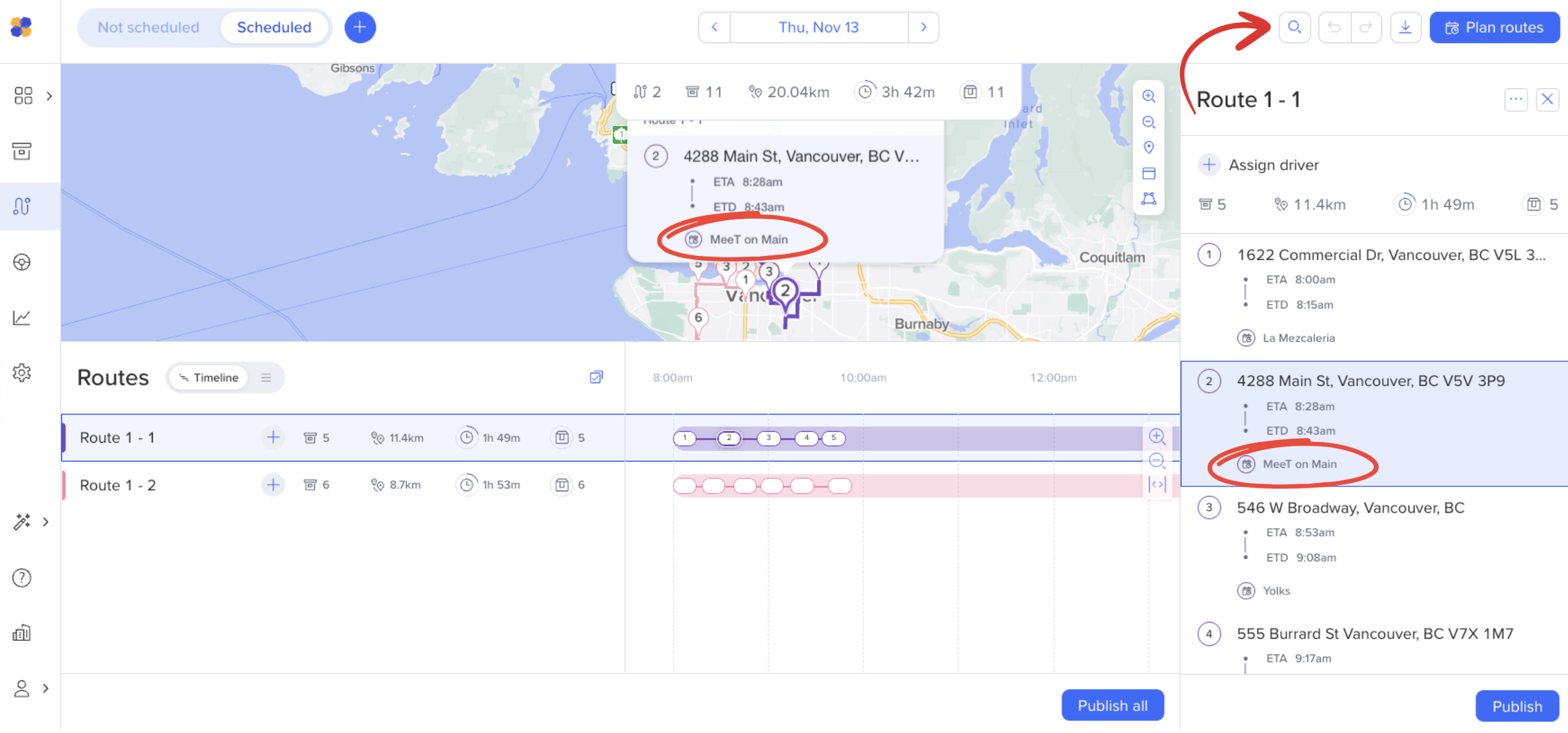Open the routes icon in left sidebar
This screenshot has width=1568, height=733.
(x=22, y=206)
